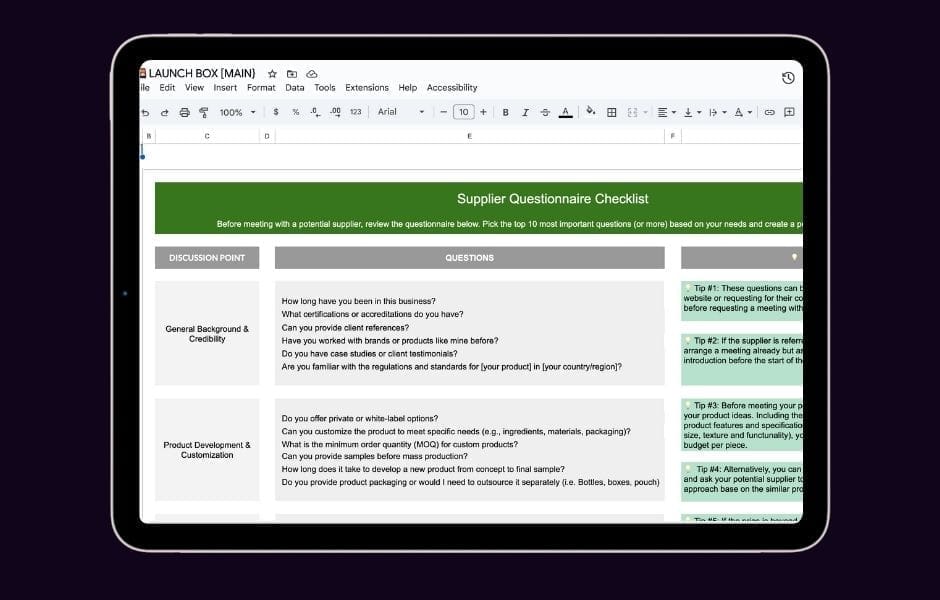Select column D header
The height and width of the screenshot is (600, 940).
pos(267,136)
